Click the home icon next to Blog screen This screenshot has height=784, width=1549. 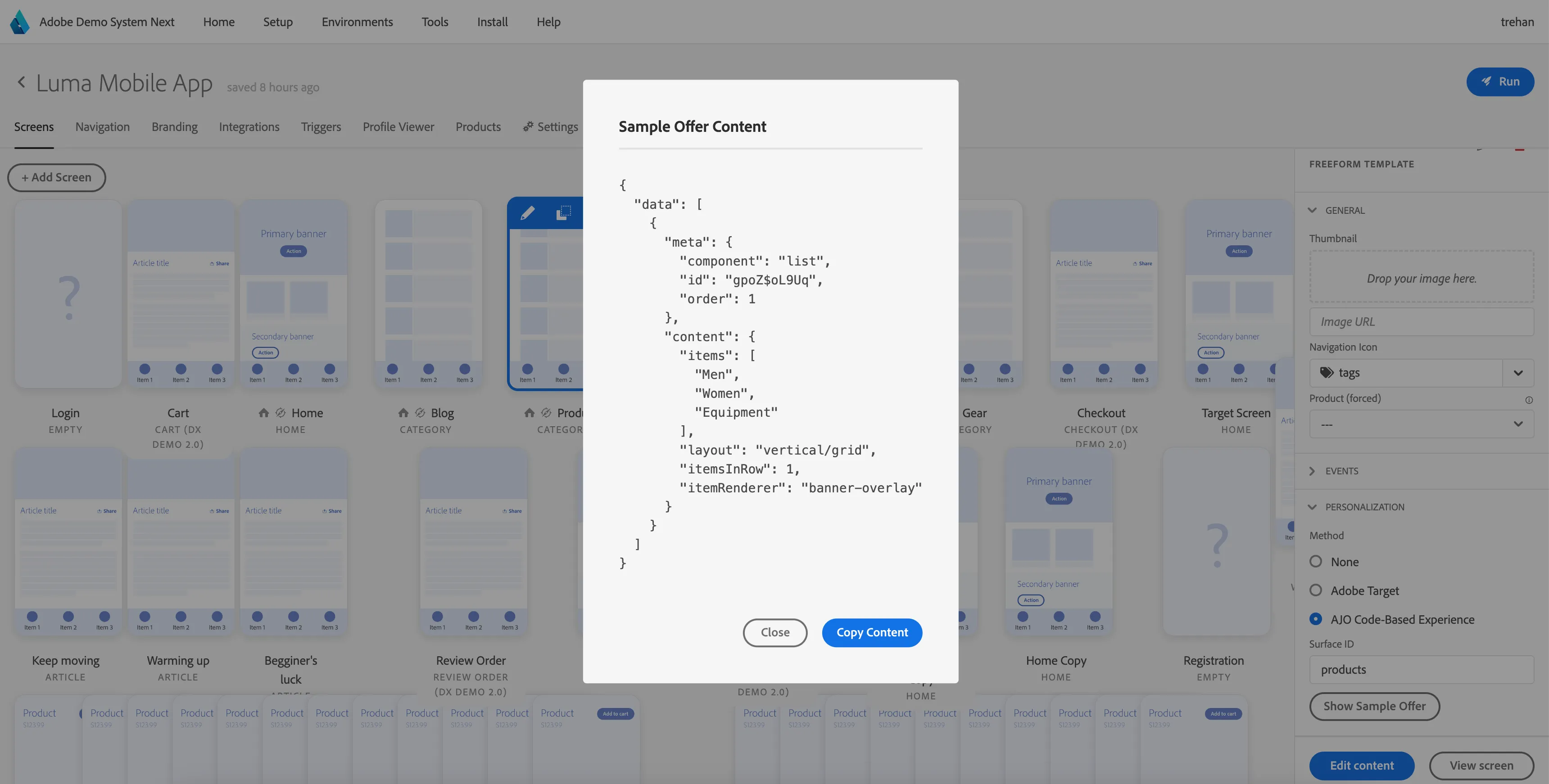pos(403,412)
